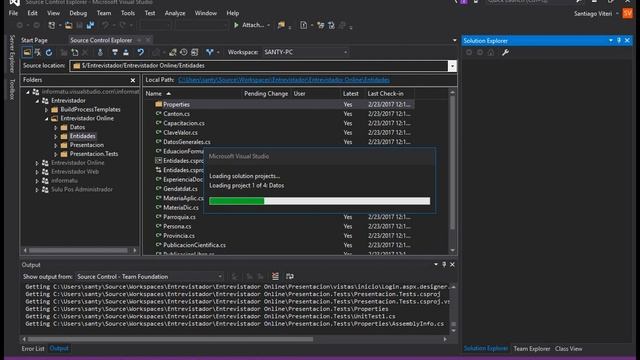640x360 pixels.
Task: Select the Entidades folder in the tree
Action: pyautogui.click(x=82, y=136)
